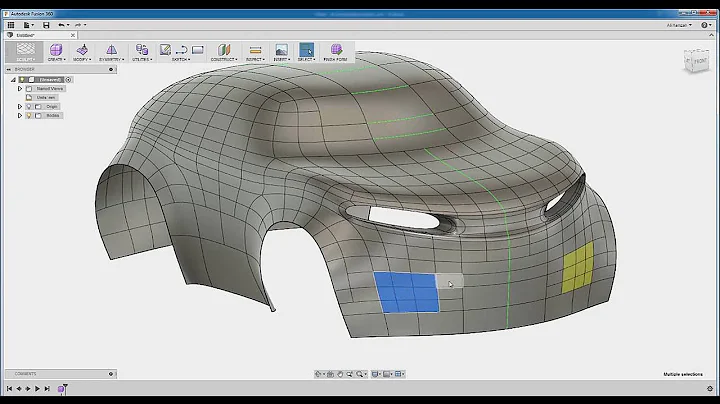Click the Create Sketch icon
Image resolution: width=720 pixels, height=404 pixels.
click(165, 49)
